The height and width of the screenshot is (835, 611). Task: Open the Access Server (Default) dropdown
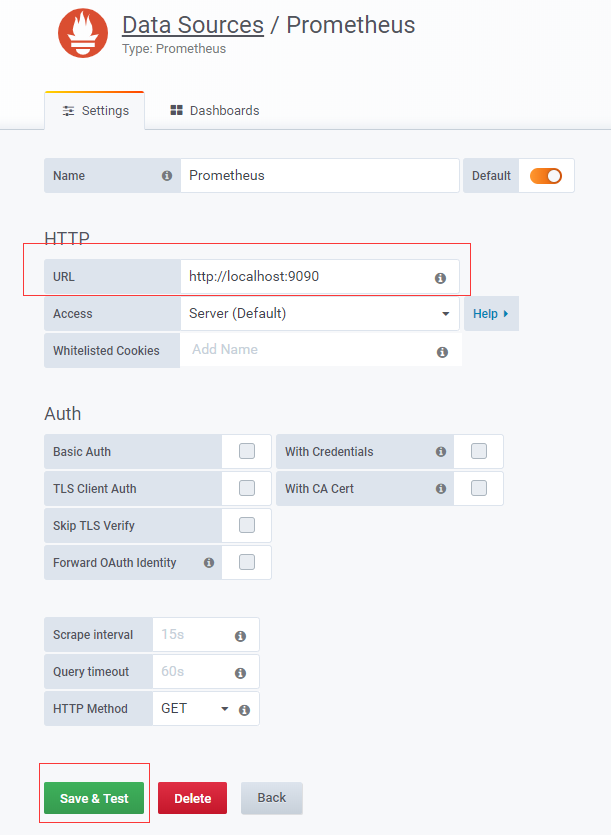[x=320, y=314]
